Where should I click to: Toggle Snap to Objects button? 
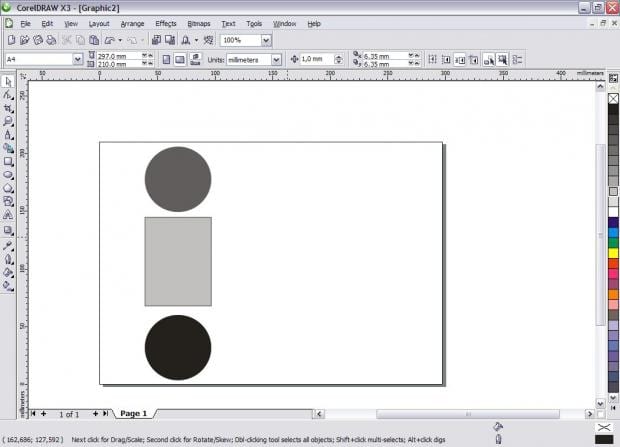coord(459,60)
